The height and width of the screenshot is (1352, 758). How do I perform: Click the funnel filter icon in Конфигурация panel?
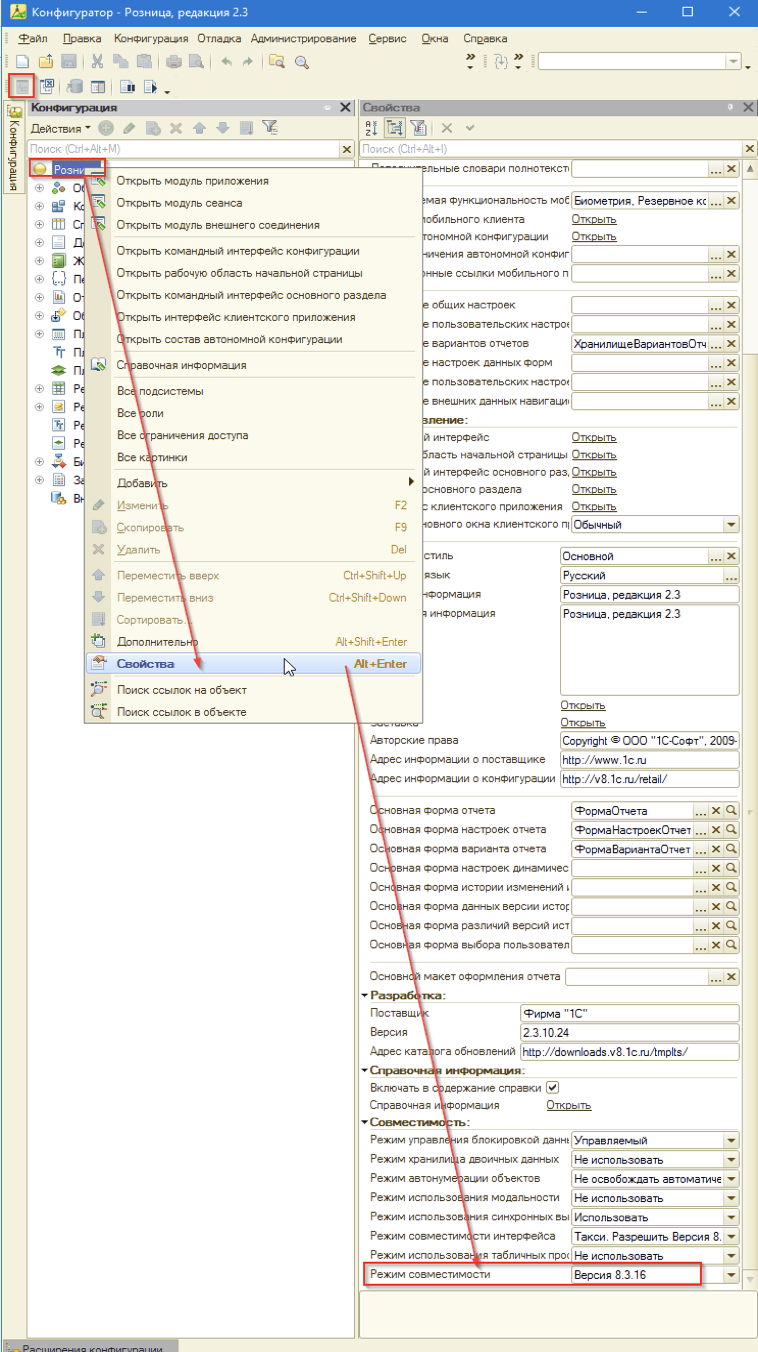pos(269,128)
